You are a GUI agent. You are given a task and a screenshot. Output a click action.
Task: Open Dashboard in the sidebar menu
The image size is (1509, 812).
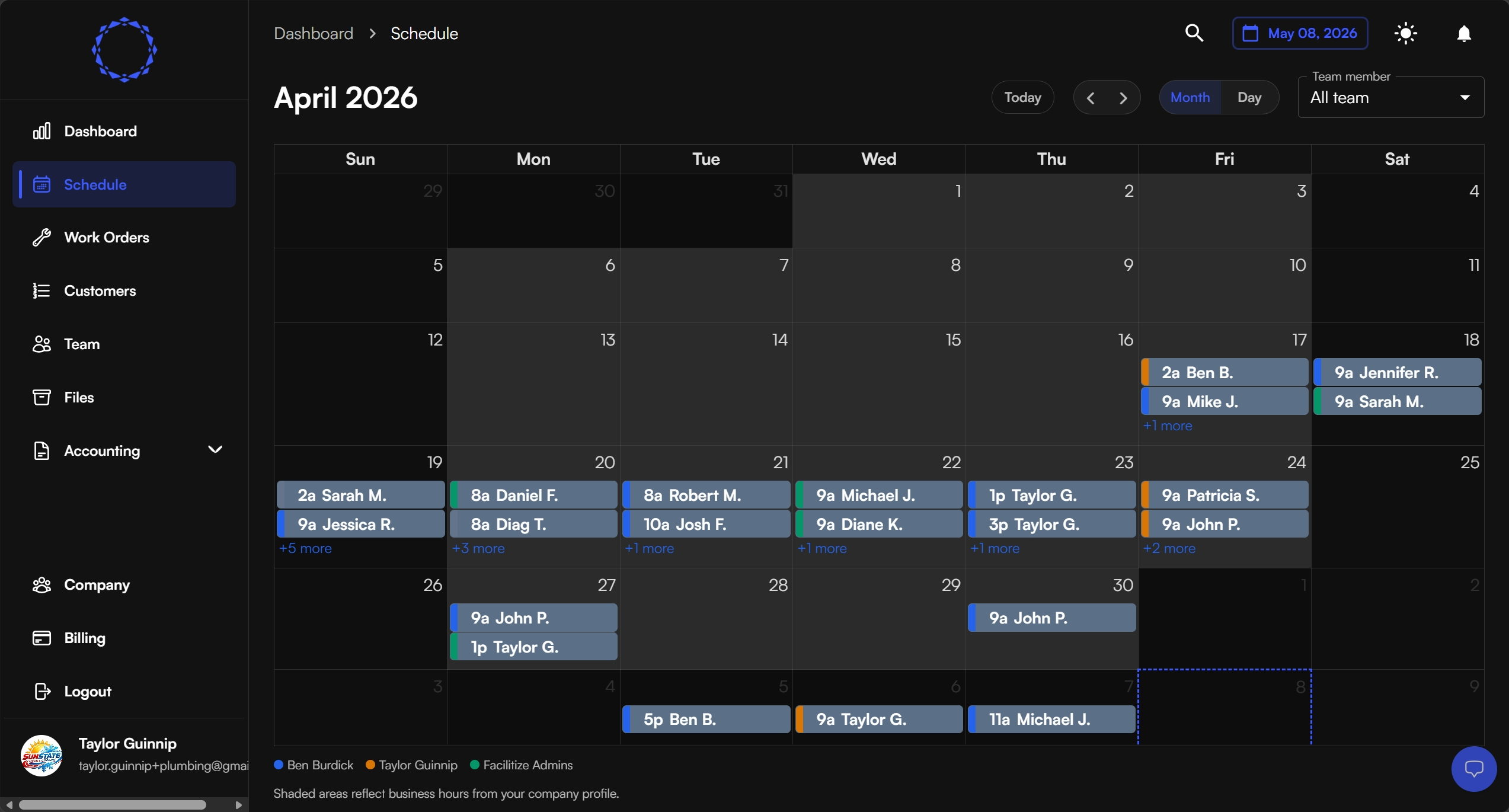[124, 131]
